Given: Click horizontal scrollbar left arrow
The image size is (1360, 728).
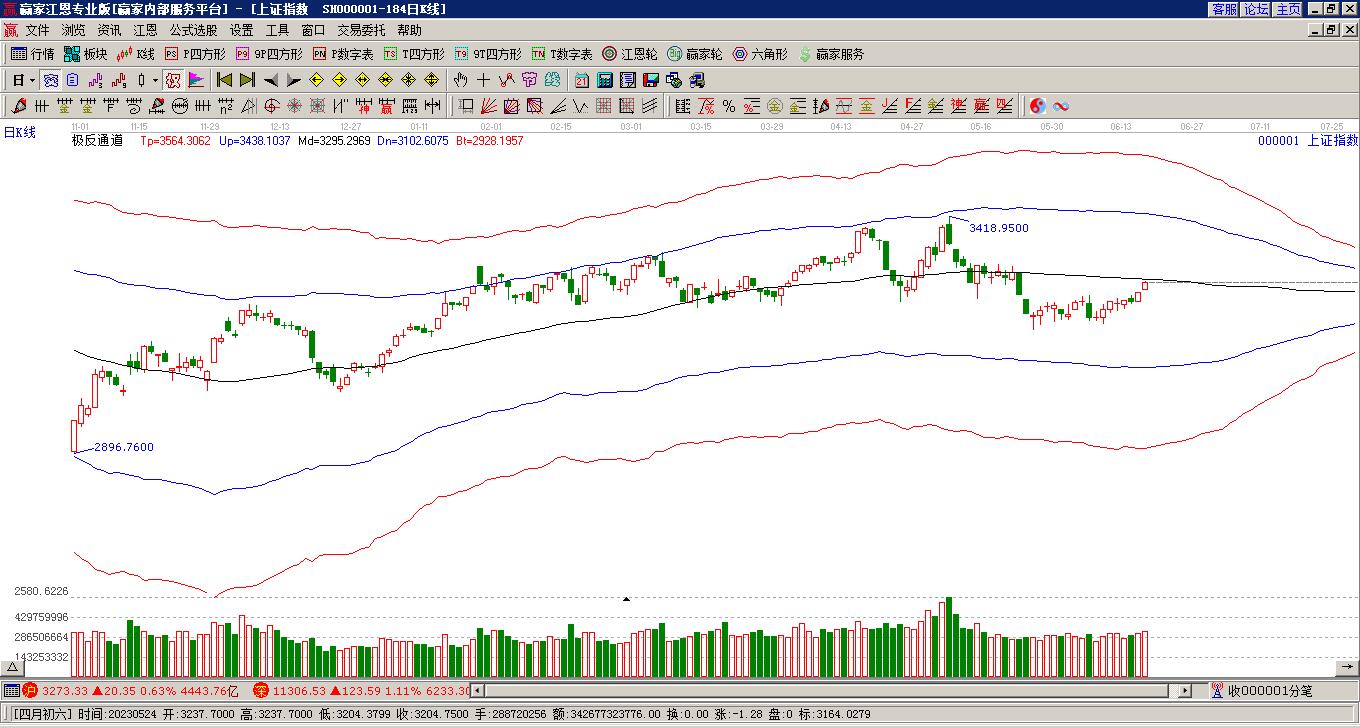Looking at the screenshot, I should pyautogui.click(x=478, y=690).
